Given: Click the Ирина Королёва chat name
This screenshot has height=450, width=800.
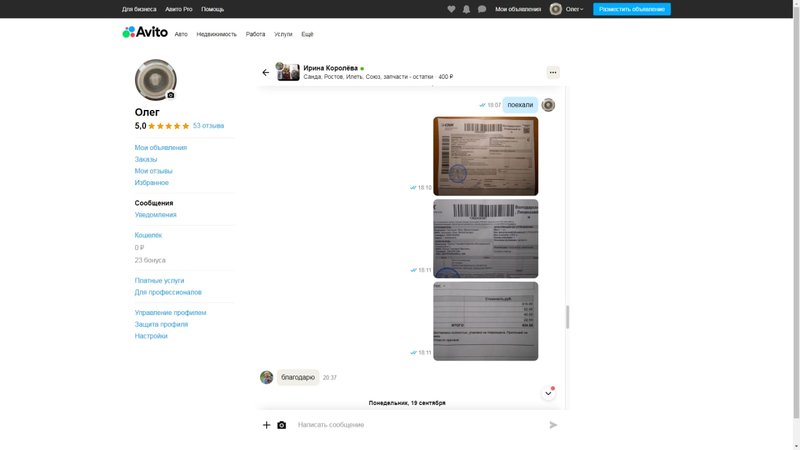Looking at the screenshot, I should coord(331,68).
